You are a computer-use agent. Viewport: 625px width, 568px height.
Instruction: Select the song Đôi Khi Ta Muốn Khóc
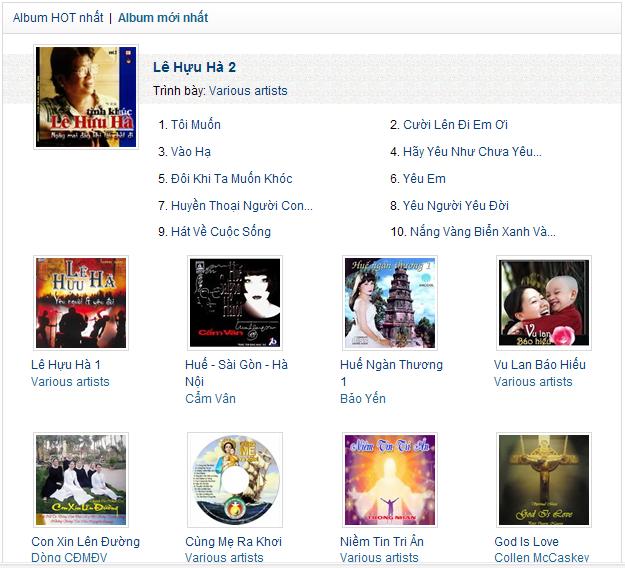[x=232, y=179]
